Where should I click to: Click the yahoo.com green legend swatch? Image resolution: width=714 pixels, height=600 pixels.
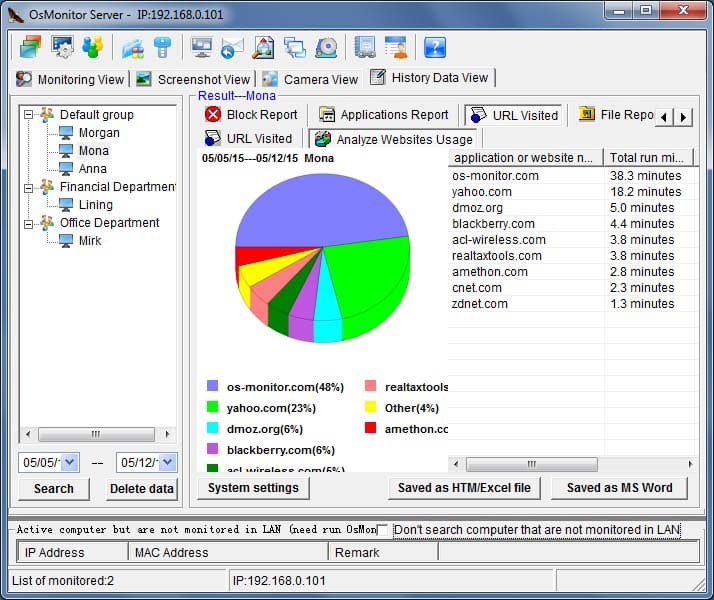[x=212, y=407]
